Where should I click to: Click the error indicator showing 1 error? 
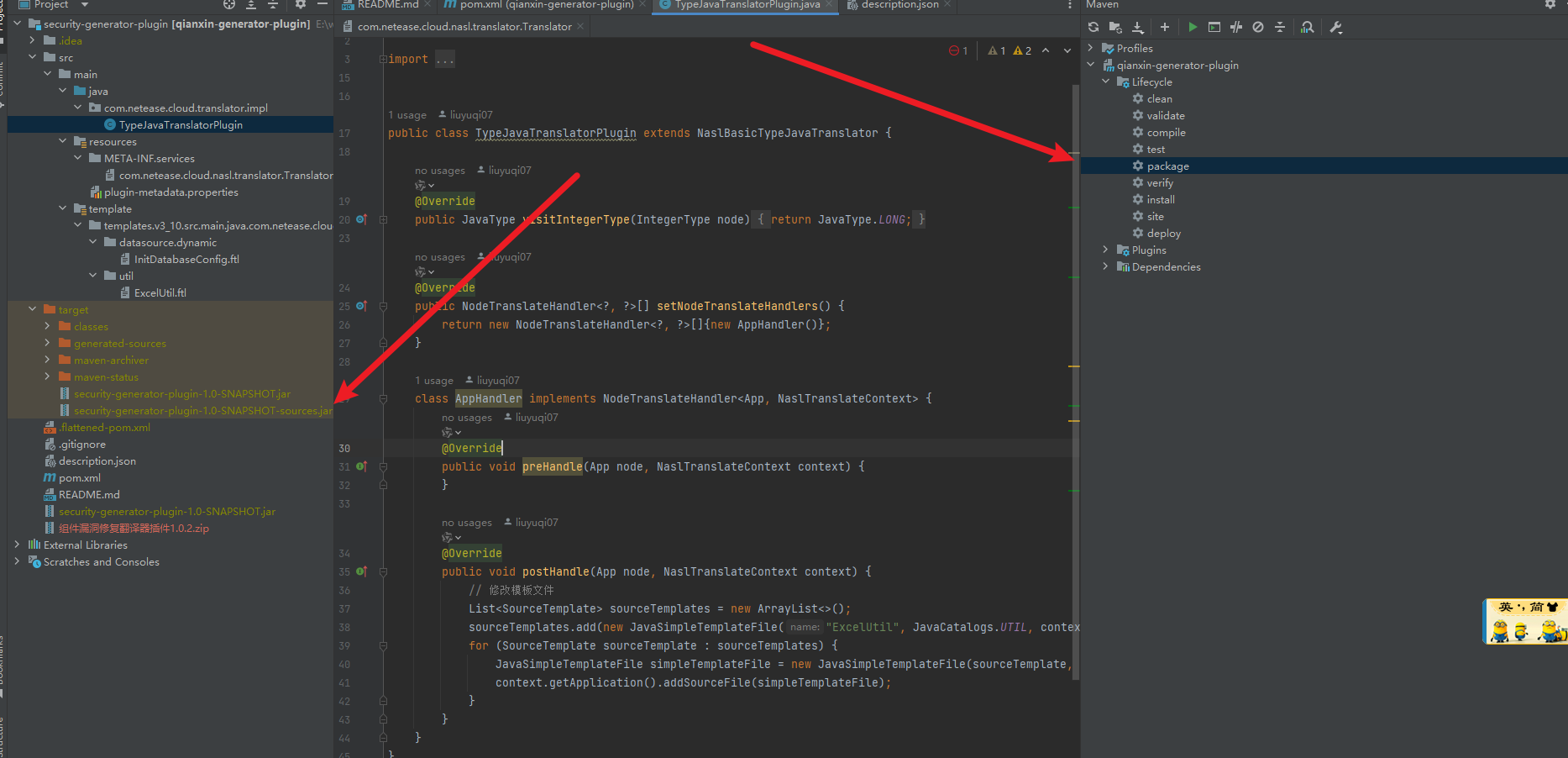[958, 51]
